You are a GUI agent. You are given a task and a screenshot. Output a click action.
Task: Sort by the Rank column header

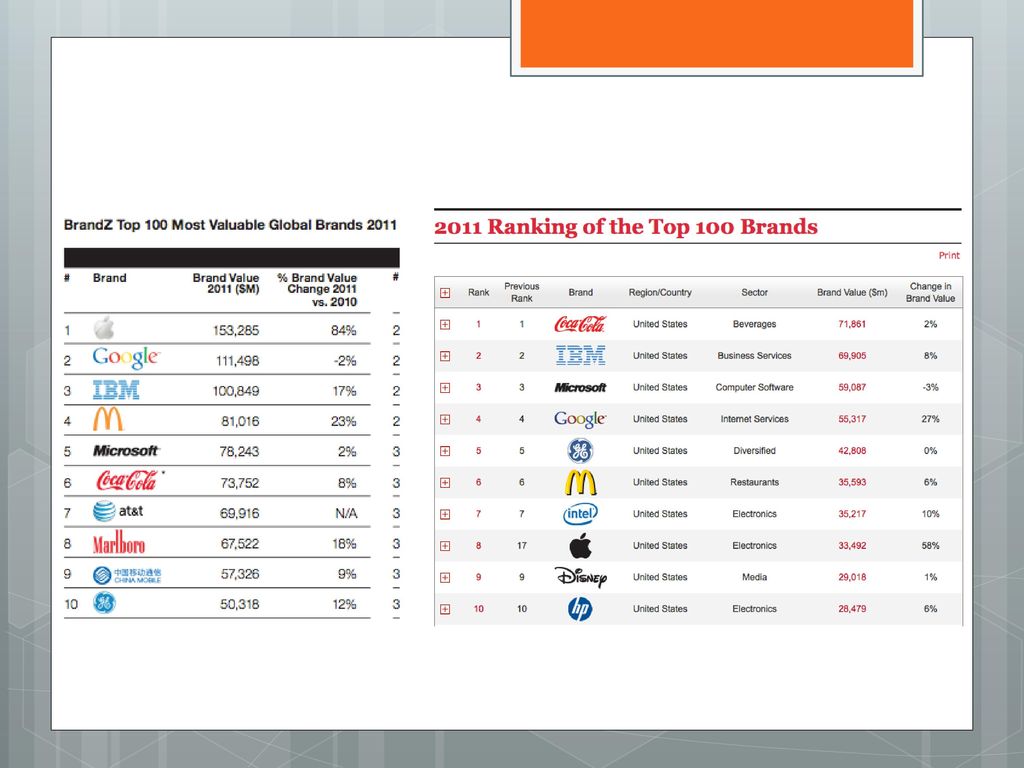coord(479,293)
